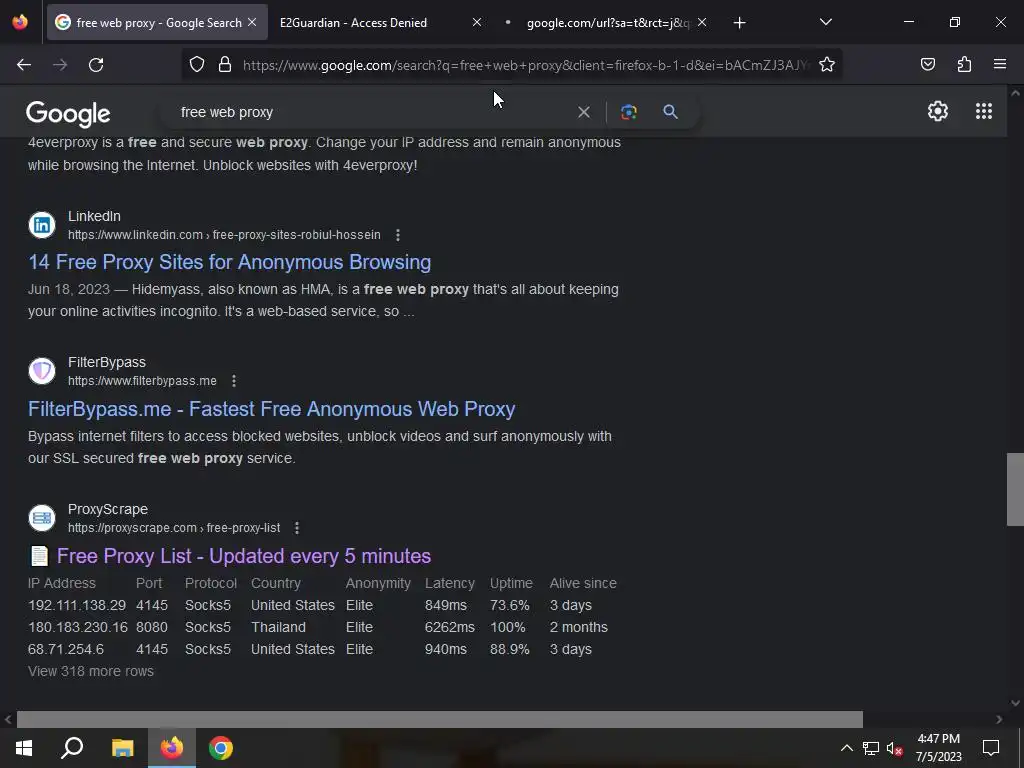The width and height of the screenshot is (1024, 768).
Task: Click the IP address 180.183.230.16
Action: [78, 627]
